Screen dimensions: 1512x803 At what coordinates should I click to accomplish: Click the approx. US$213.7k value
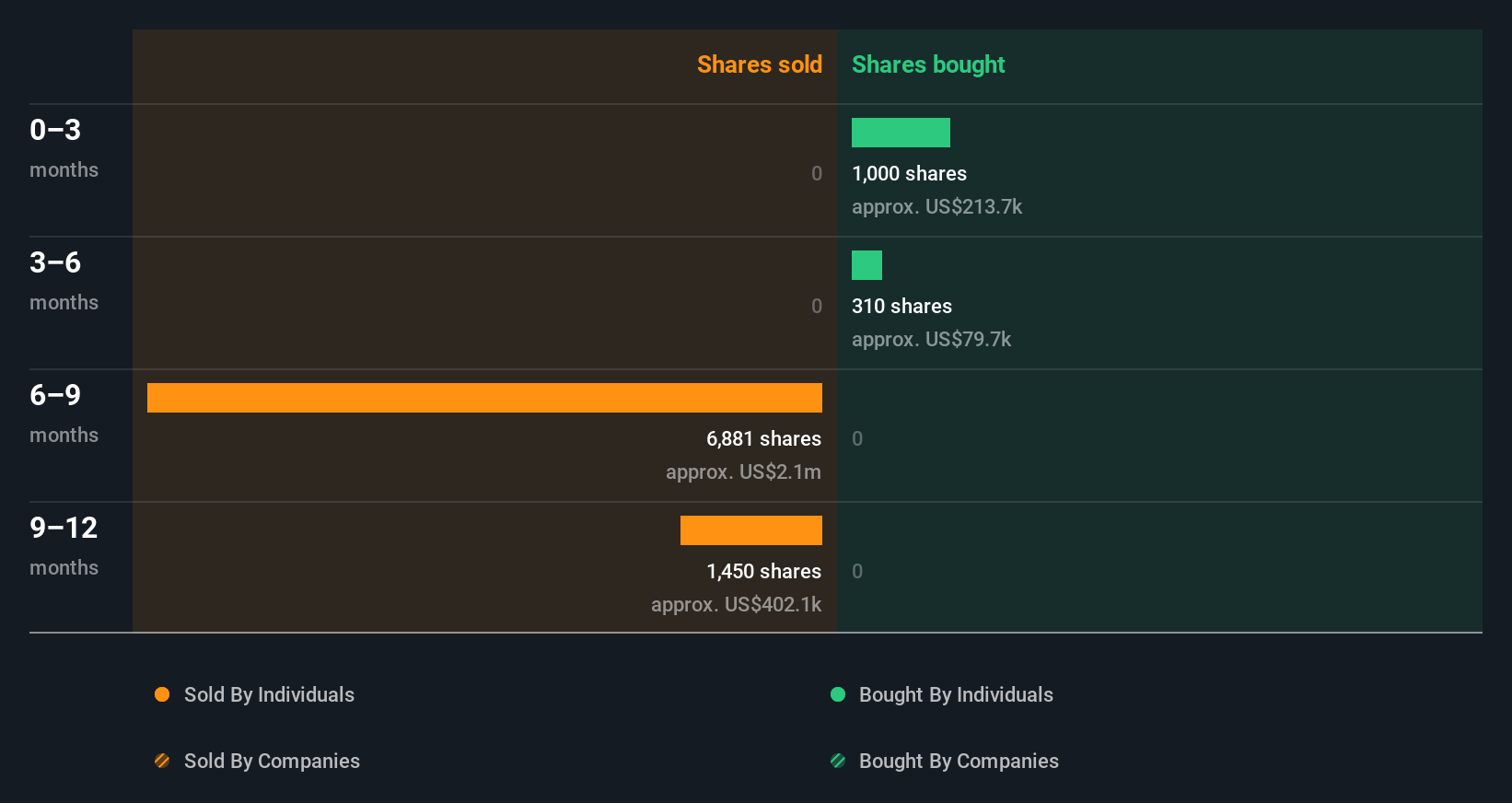pyautogui.click(x=936, y=206)
